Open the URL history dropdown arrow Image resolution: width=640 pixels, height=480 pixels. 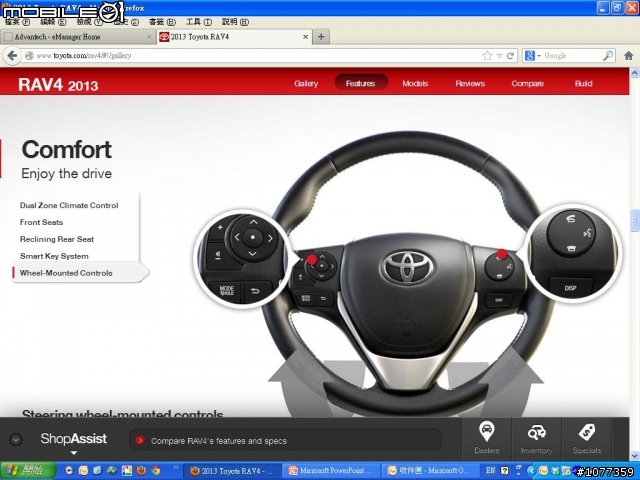[499, 56]
